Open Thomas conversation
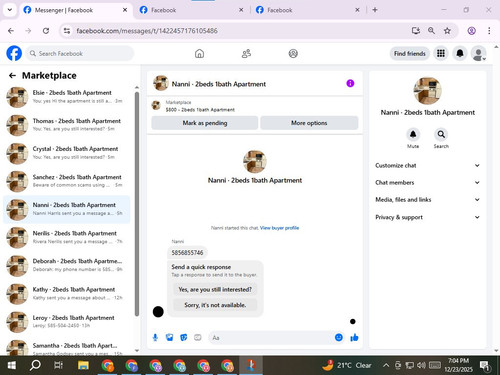The height and width of the screenshot is (375, 500). (67, 125)
